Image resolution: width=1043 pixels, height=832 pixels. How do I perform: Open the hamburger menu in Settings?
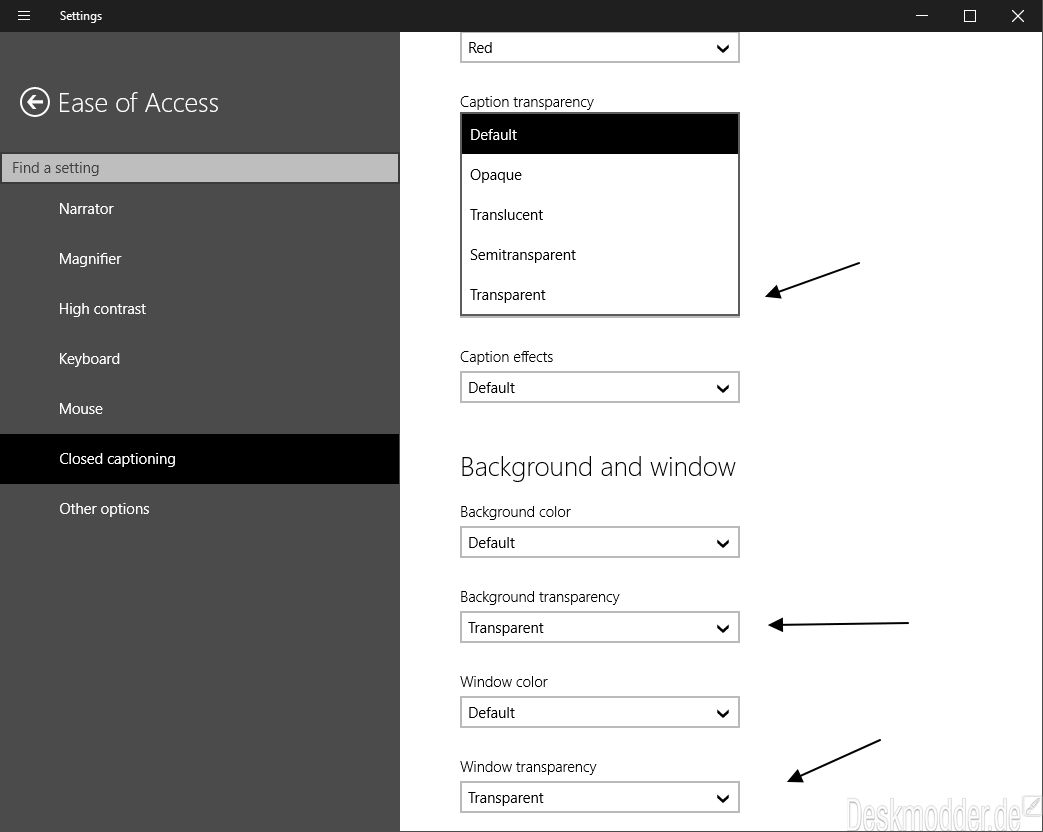coord(24,15)
